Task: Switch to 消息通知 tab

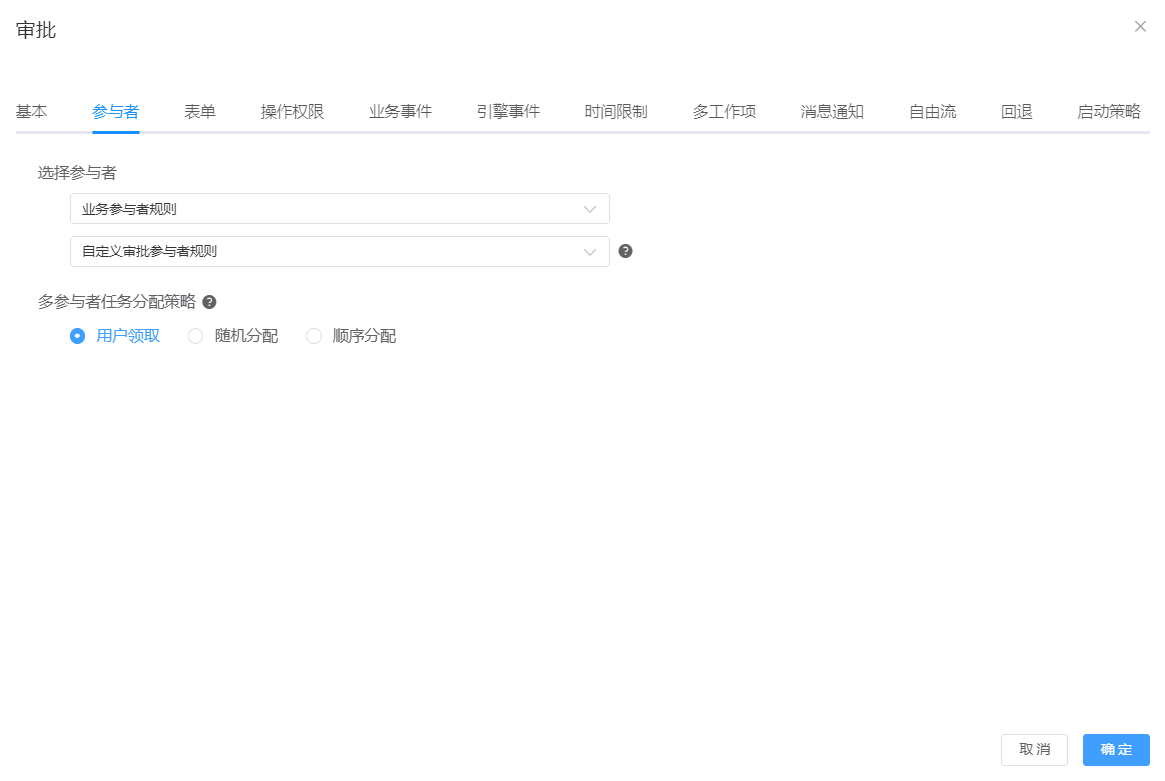Action: (x=832, y=112)
